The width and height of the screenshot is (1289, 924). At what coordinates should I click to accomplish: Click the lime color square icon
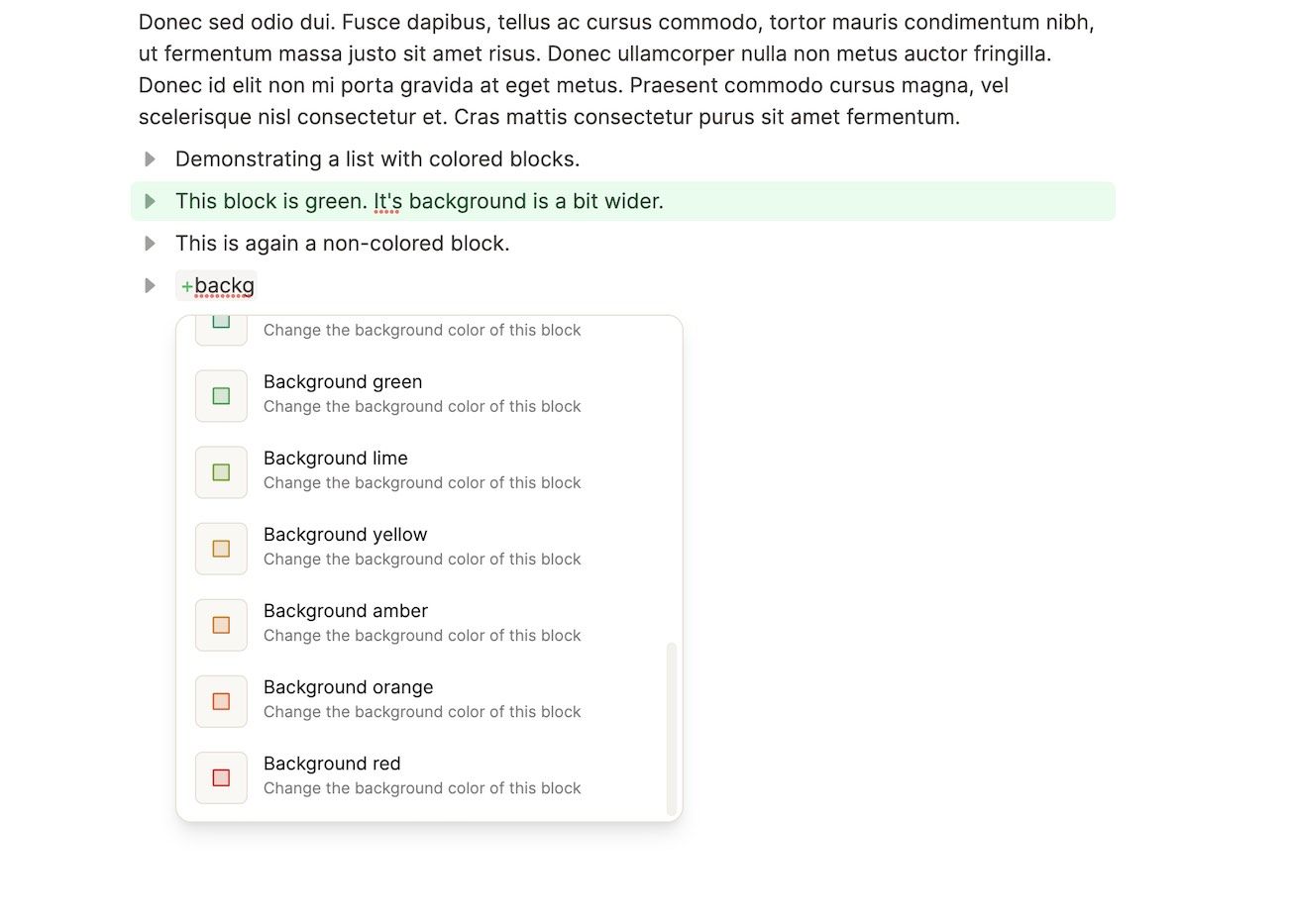click(x=220, y=472)
